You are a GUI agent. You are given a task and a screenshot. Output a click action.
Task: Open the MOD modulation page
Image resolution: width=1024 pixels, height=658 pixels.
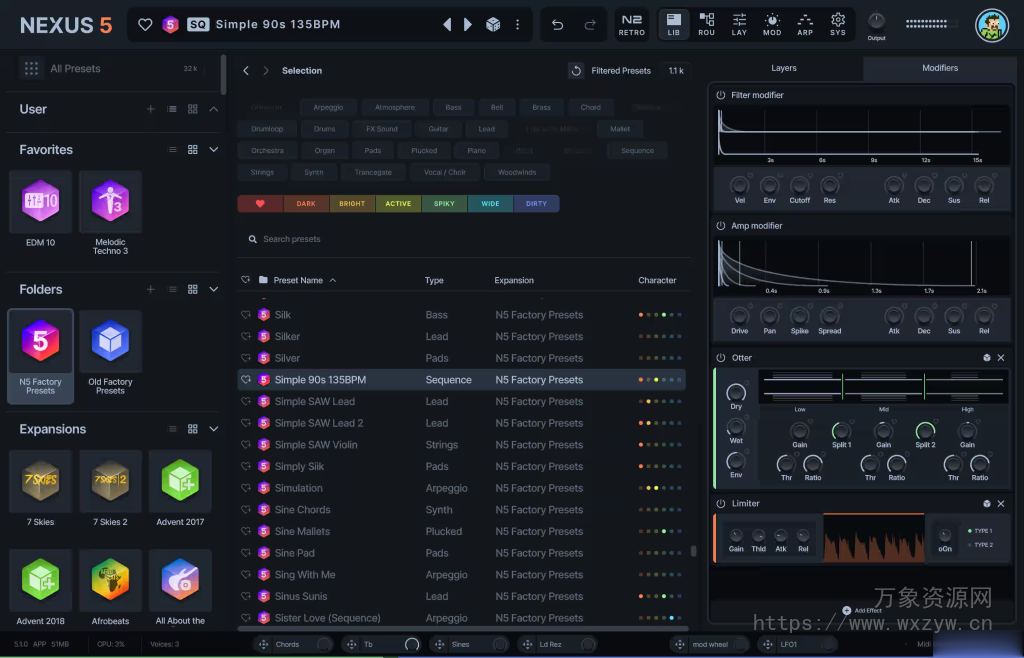coord(772,24)
